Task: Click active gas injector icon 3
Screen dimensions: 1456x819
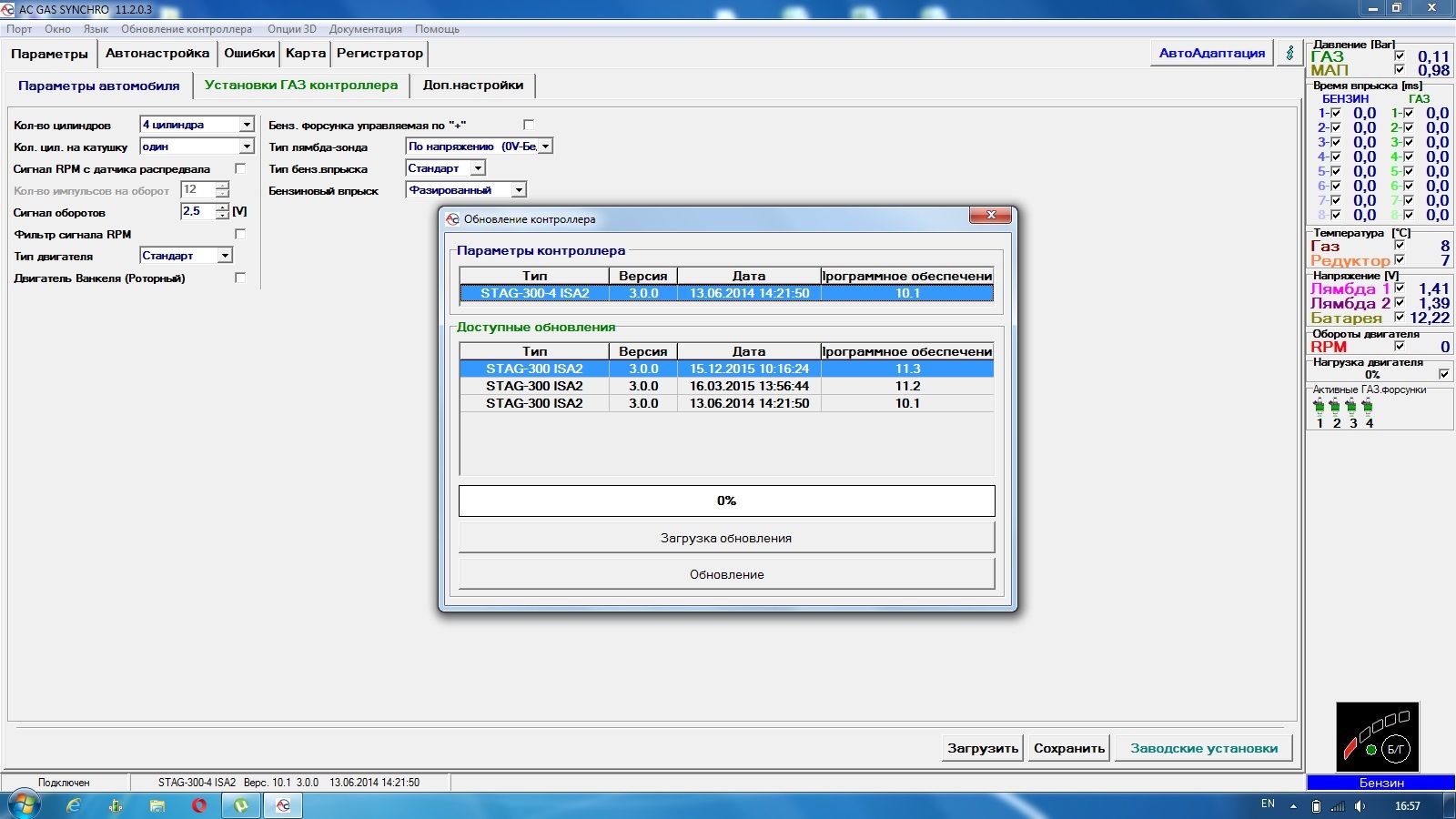Action: point(1351,407)
